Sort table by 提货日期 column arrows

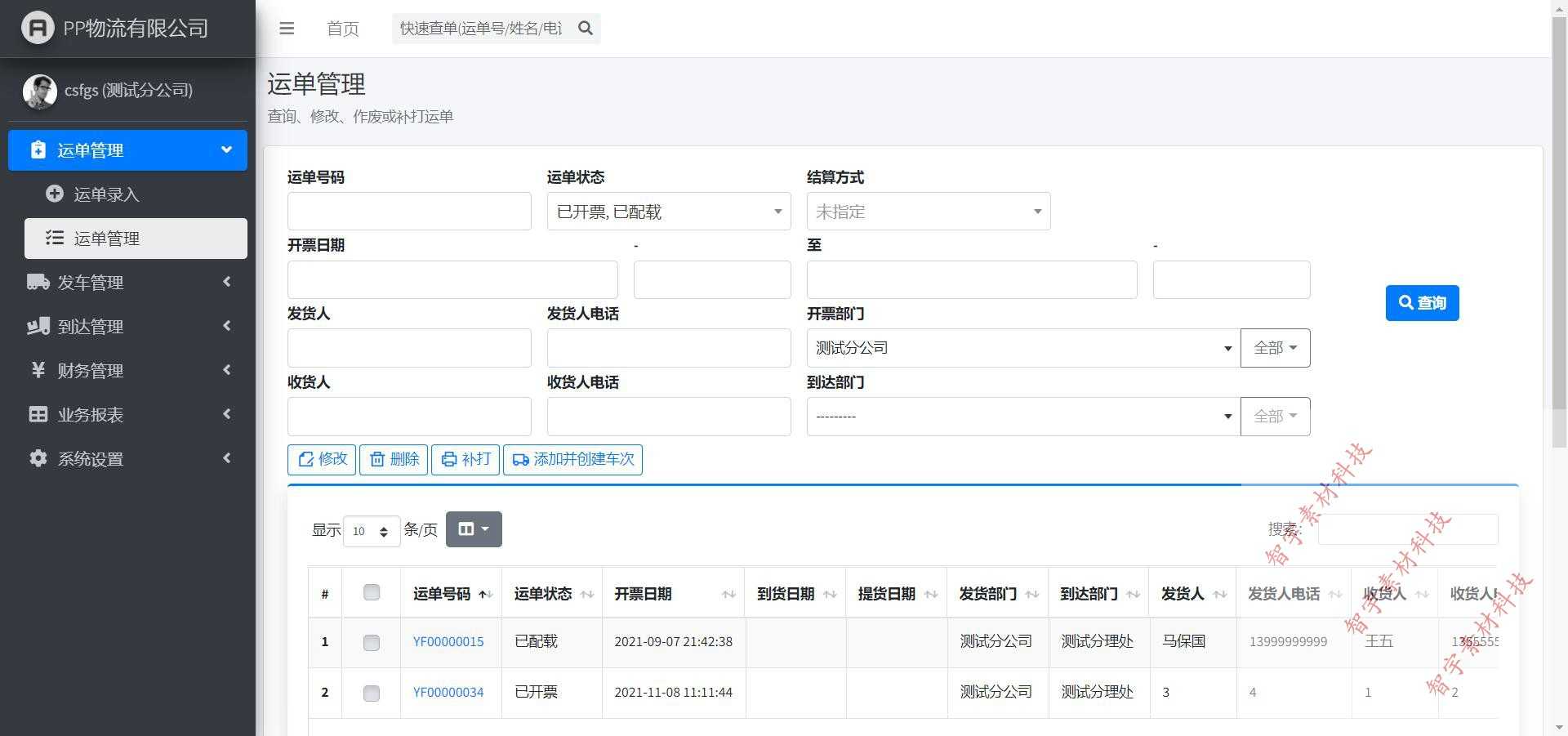pyautogui.click(x=931, y=594)
